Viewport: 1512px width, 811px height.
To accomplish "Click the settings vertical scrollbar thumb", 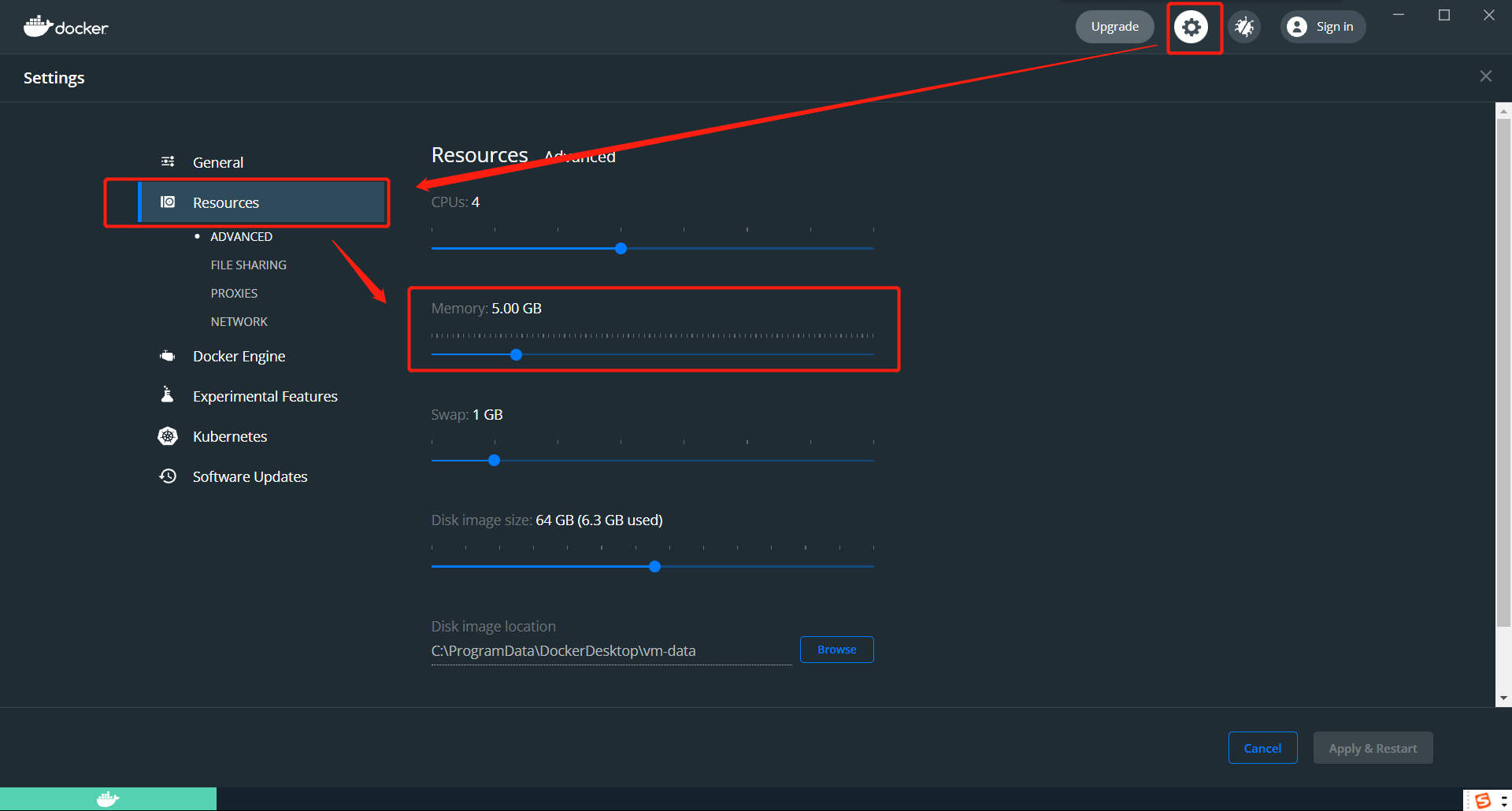I will pyautogui.click(x=1503, y=372).
